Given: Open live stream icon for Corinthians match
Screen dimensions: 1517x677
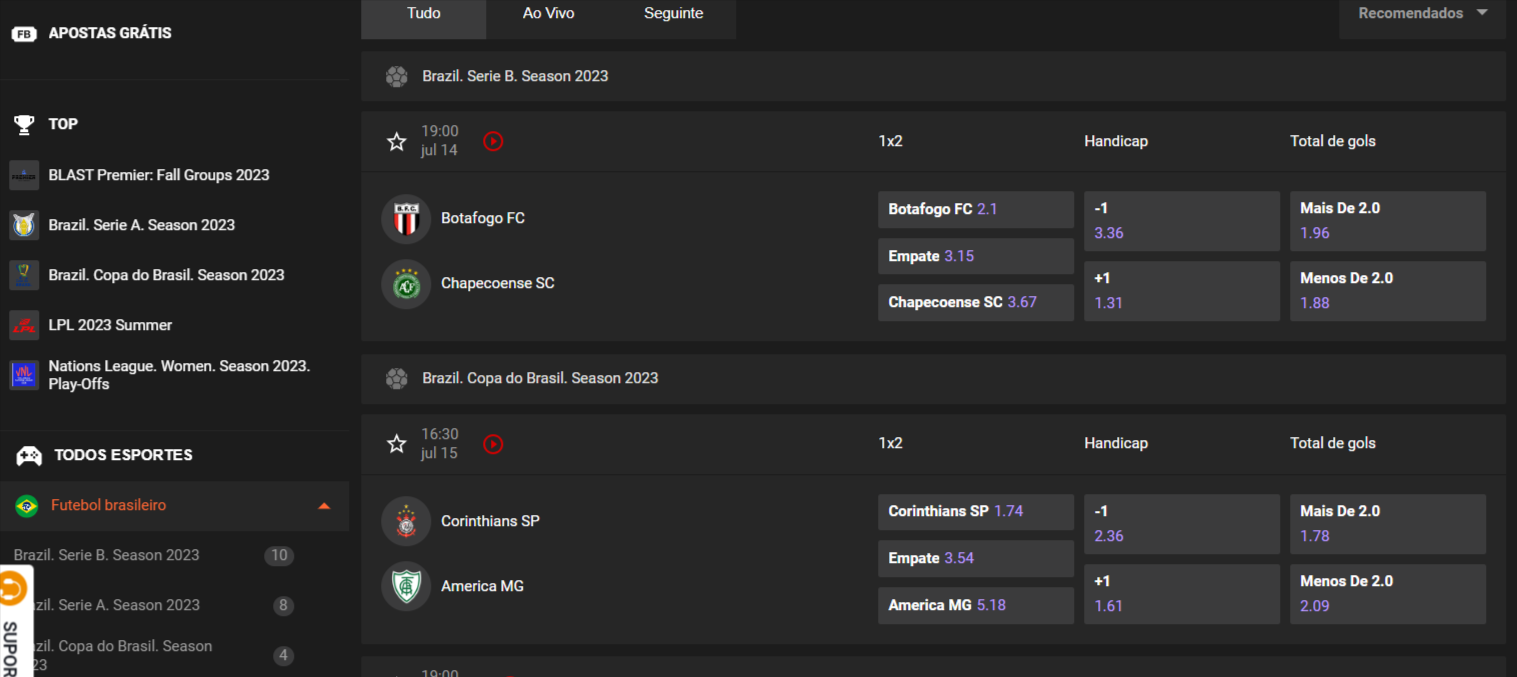Looking at the screenshot, I should (493, 444).
